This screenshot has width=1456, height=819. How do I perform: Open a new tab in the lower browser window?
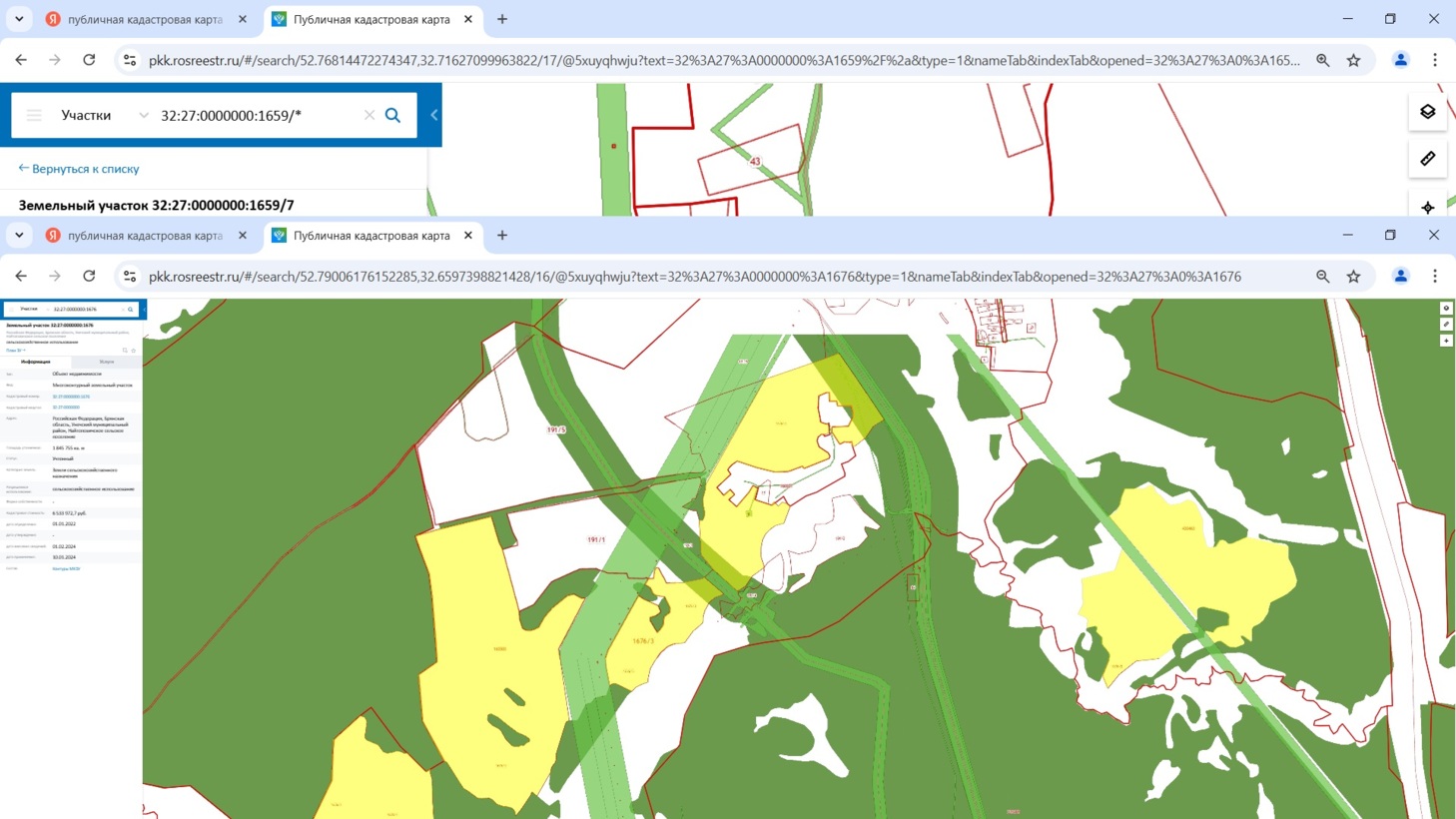click(x=502, y=236)
